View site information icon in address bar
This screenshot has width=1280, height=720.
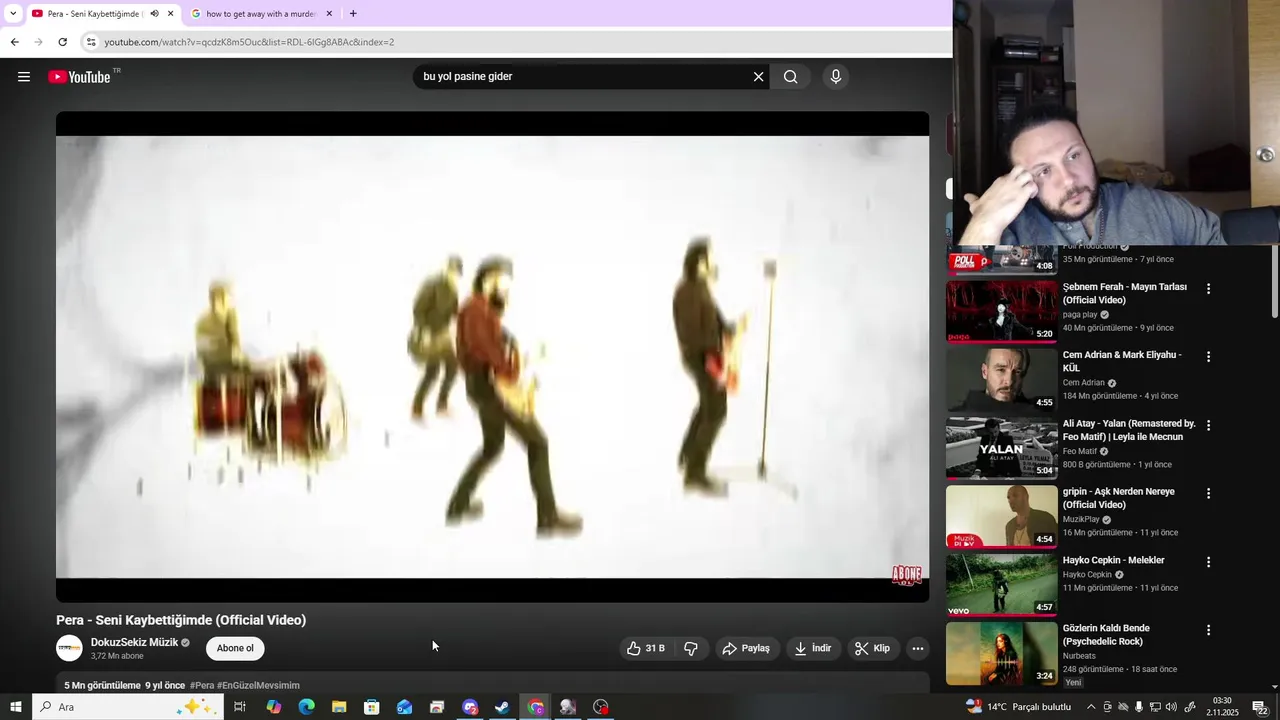[91, 42]
